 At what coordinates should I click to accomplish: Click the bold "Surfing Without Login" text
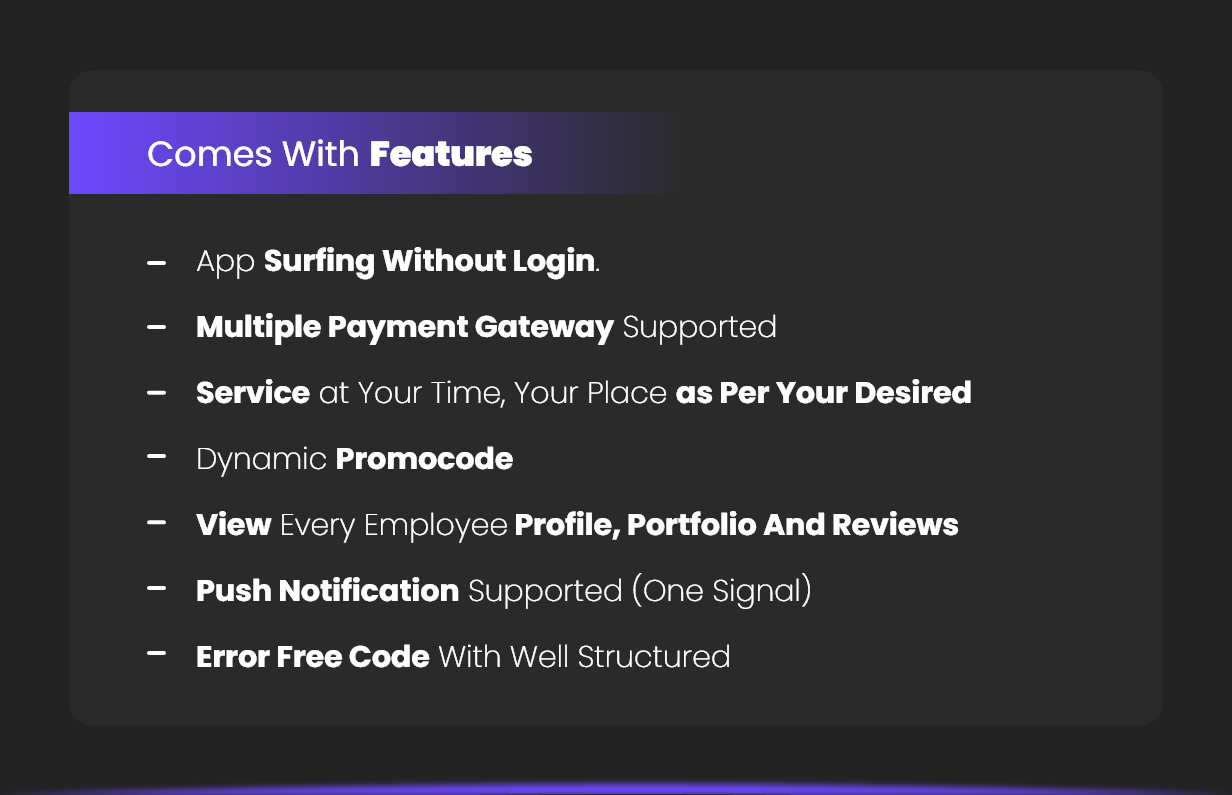(429, 261)
